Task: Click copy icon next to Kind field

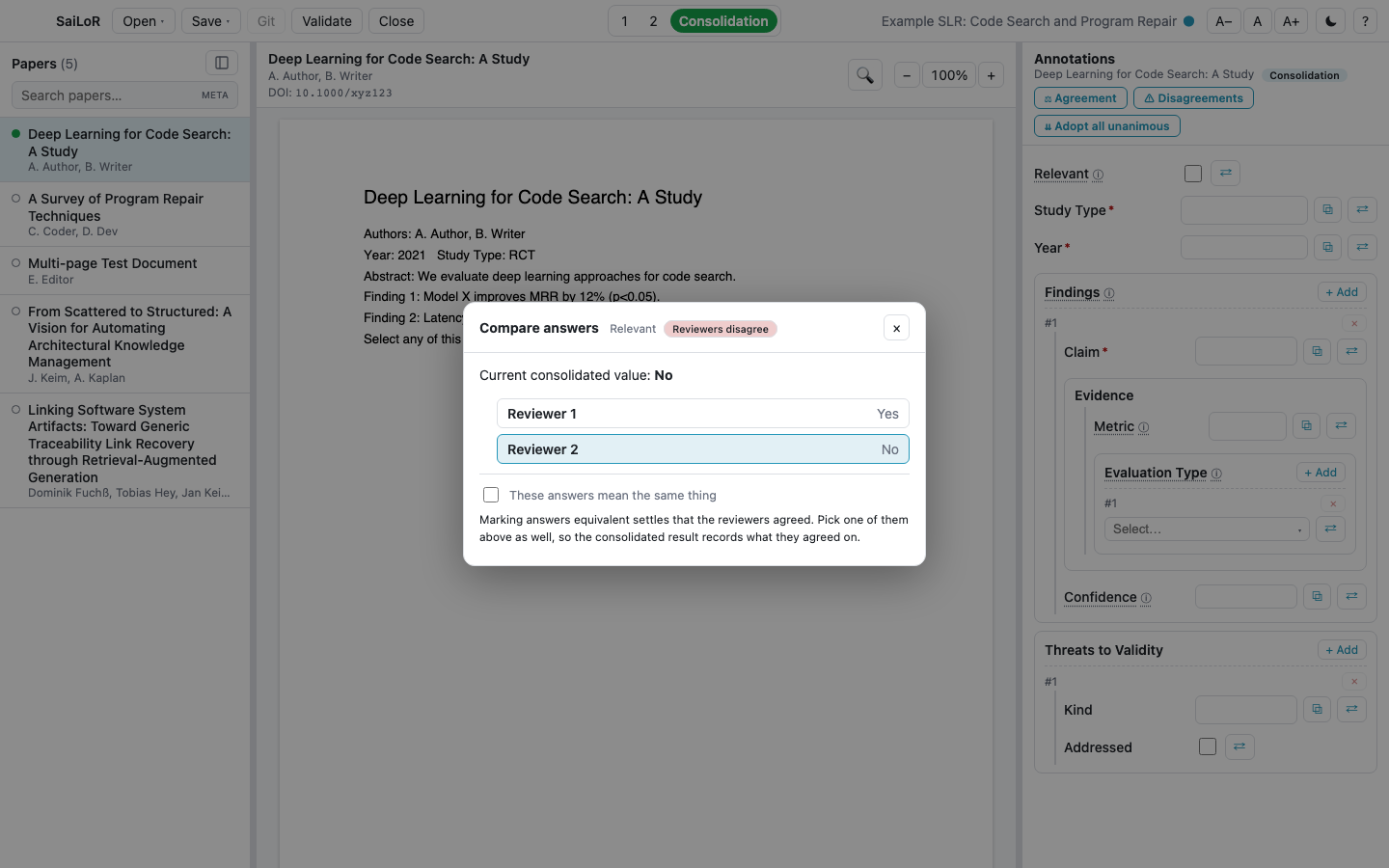Action: (1317, 709)
